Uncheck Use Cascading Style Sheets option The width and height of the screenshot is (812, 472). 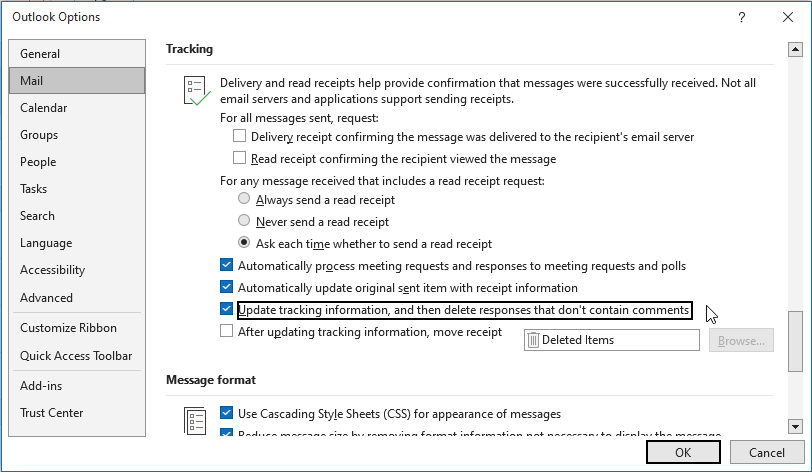tap(226, 412)
